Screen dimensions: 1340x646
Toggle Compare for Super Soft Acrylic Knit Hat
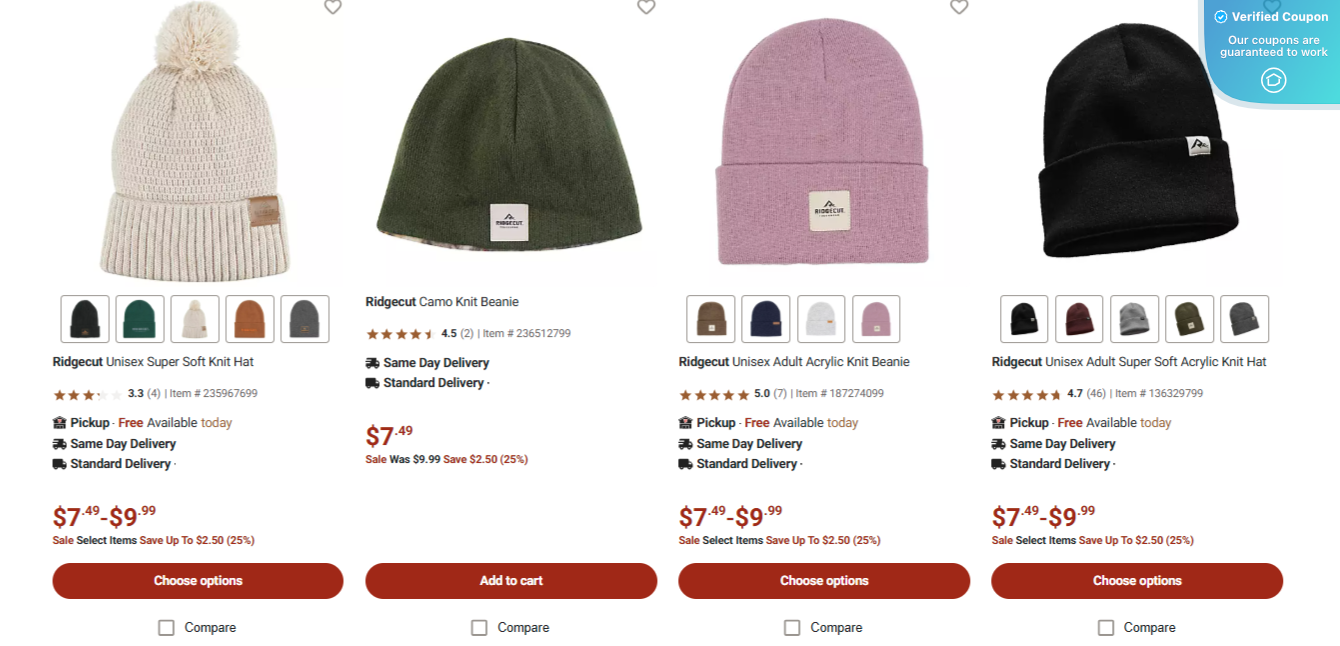click(x=1106, y=628)
